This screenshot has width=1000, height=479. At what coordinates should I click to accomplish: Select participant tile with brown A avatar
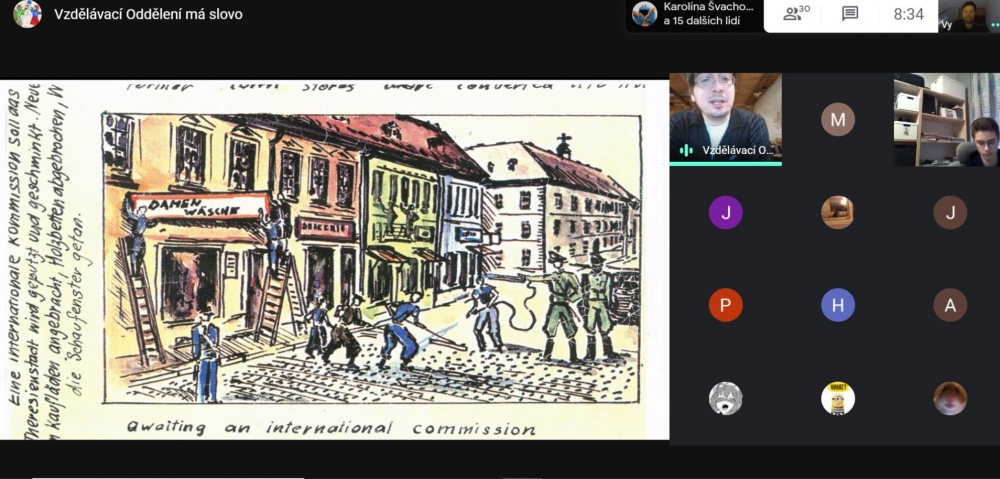click(x=950, y=305)
